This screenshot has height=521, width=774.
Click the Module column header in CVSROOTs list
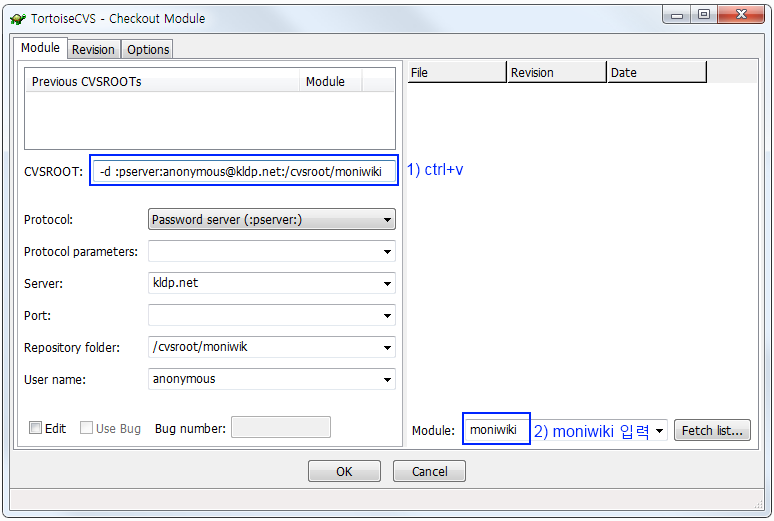coord(330,81)
